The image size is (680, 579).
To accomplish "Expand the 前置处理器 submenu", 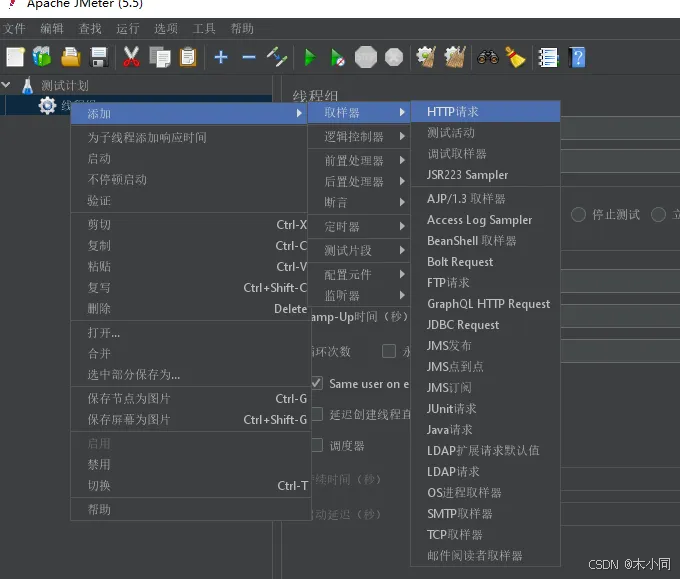I will point(359,160).
